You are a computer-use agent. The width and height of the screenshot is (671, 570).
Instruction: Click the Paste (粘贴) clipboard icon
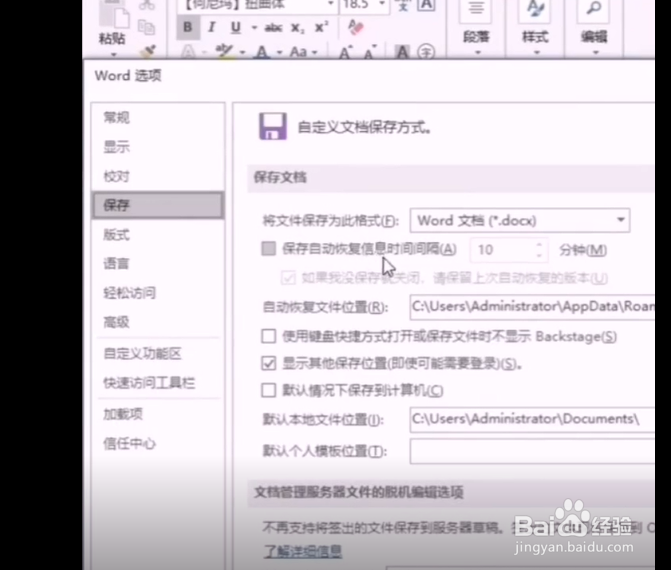[113, 15]
